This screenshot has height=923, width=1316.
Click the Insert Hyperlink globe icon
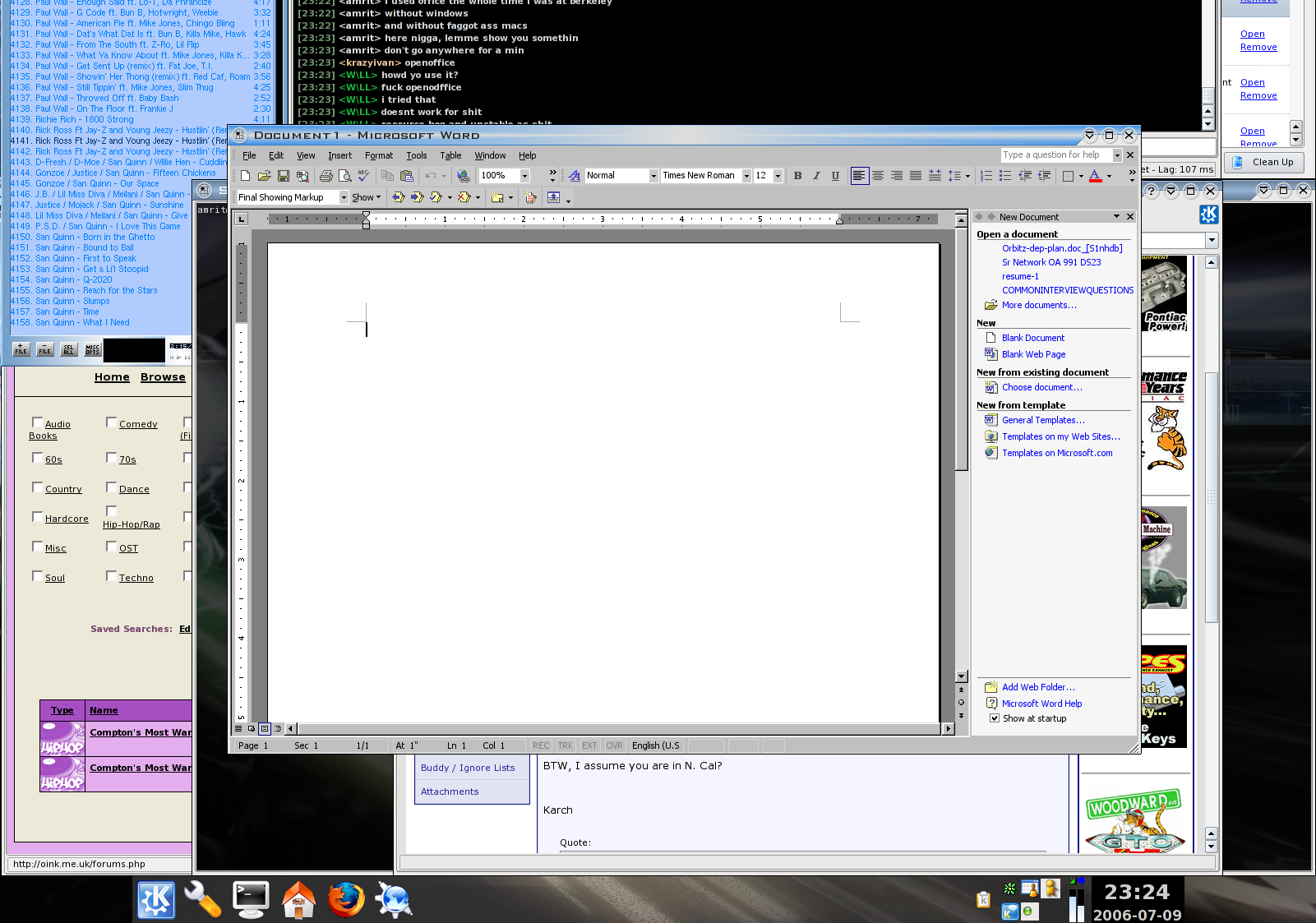coord(464,176)
